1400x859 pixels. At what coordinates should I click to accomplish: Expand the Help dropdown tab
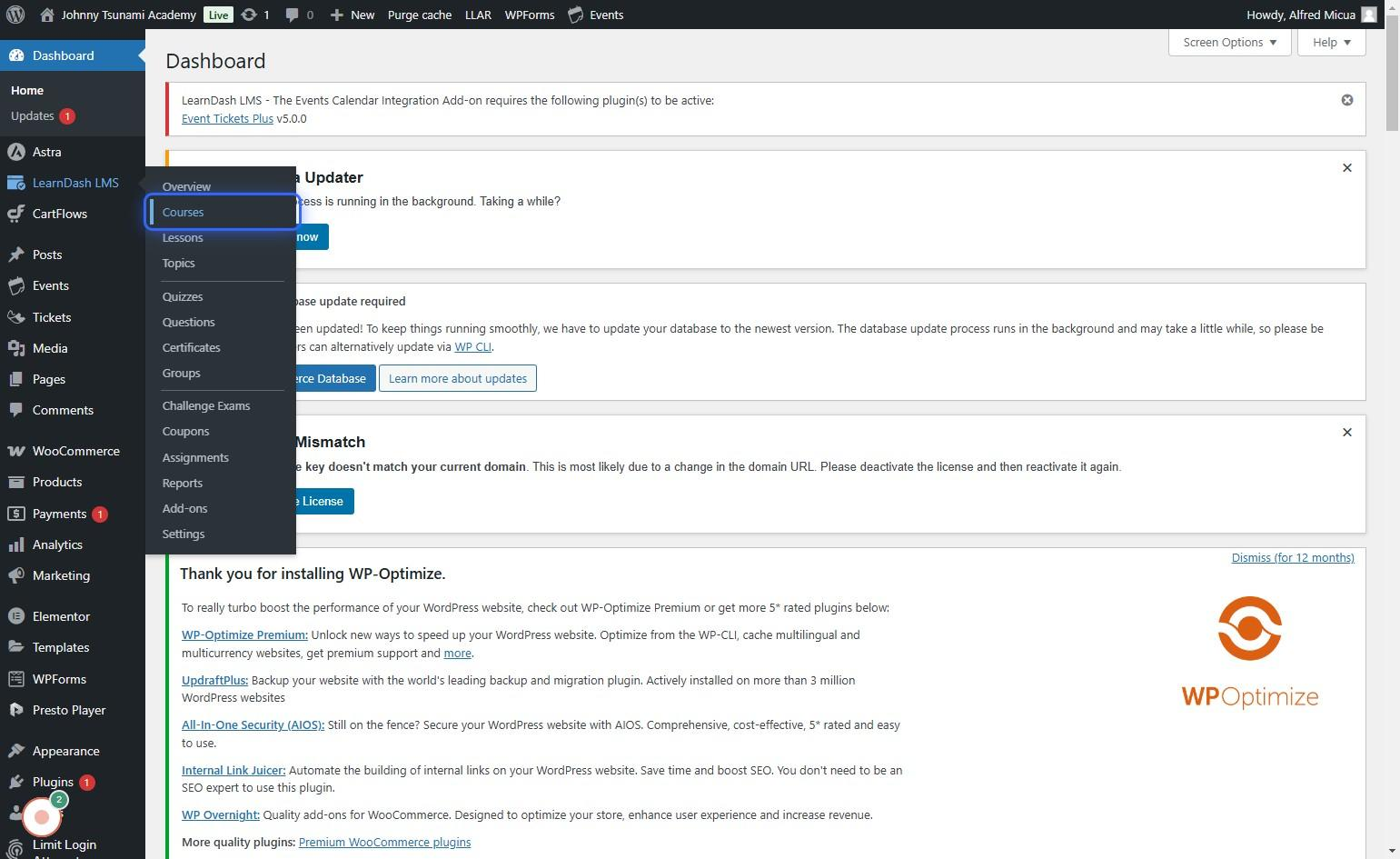point(1331,43)
